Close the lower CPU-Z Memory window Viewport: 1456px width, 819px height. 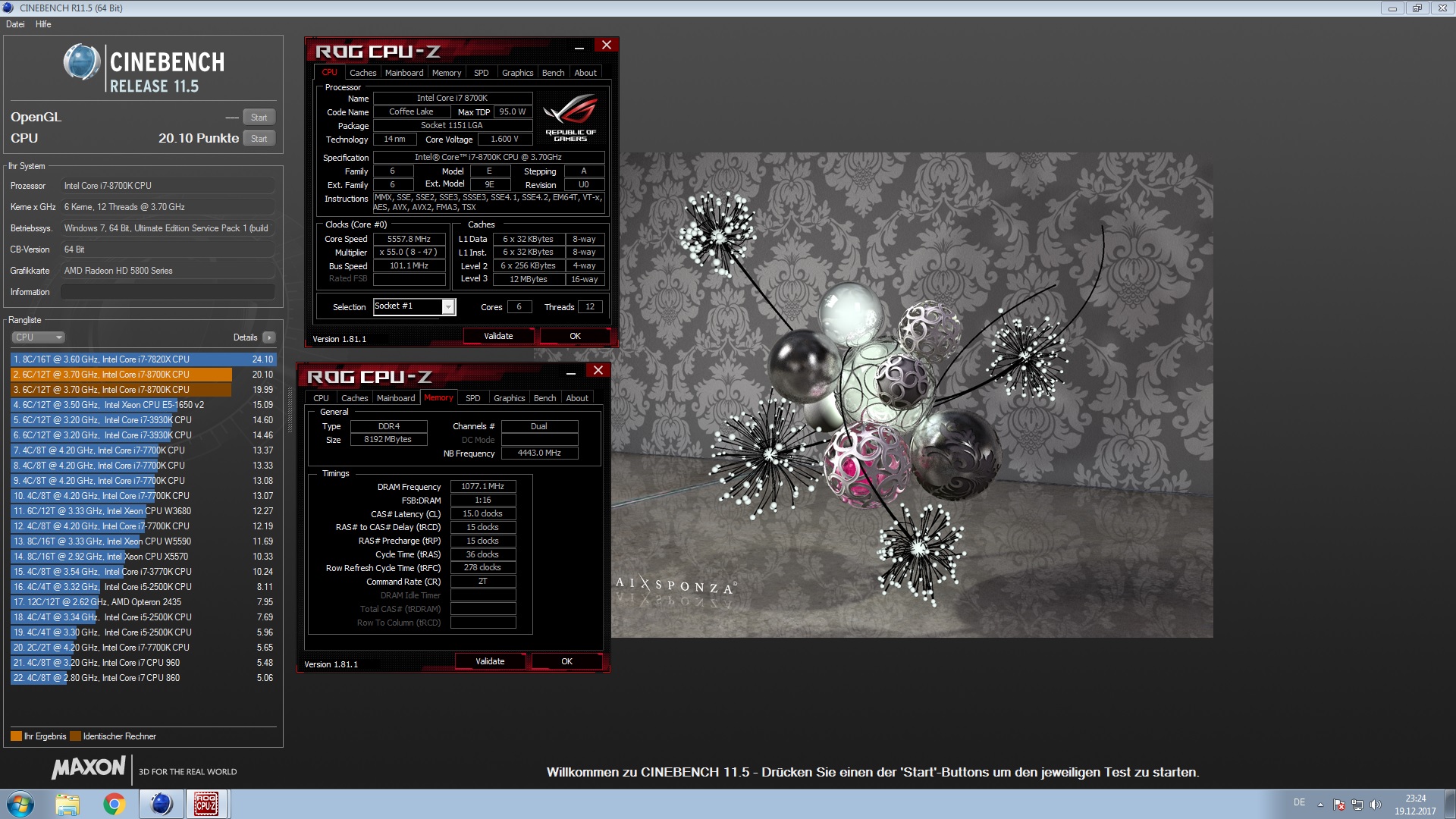598,371
